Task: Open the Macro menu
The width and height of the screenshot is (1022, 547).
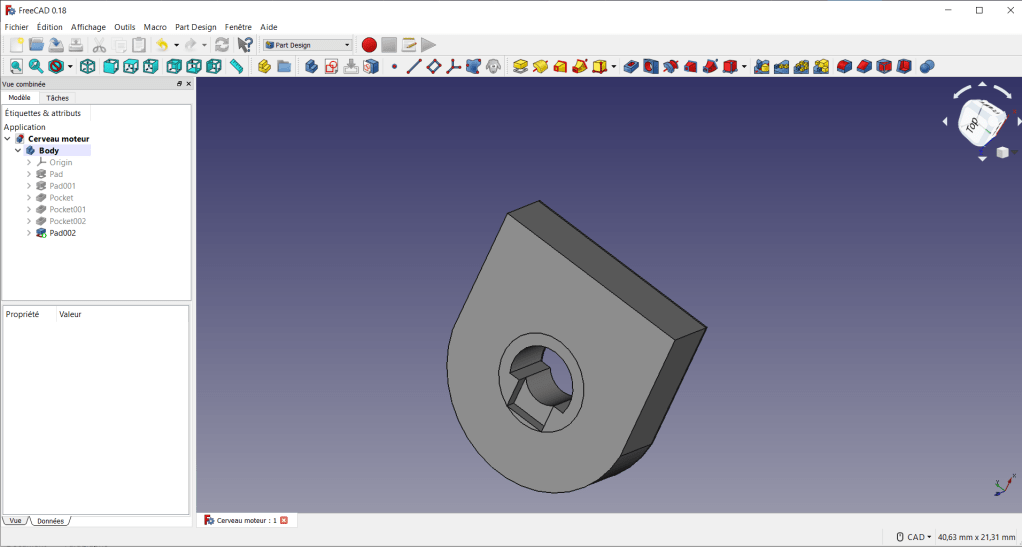Action: pyautogui.click(x=155, y=27)
